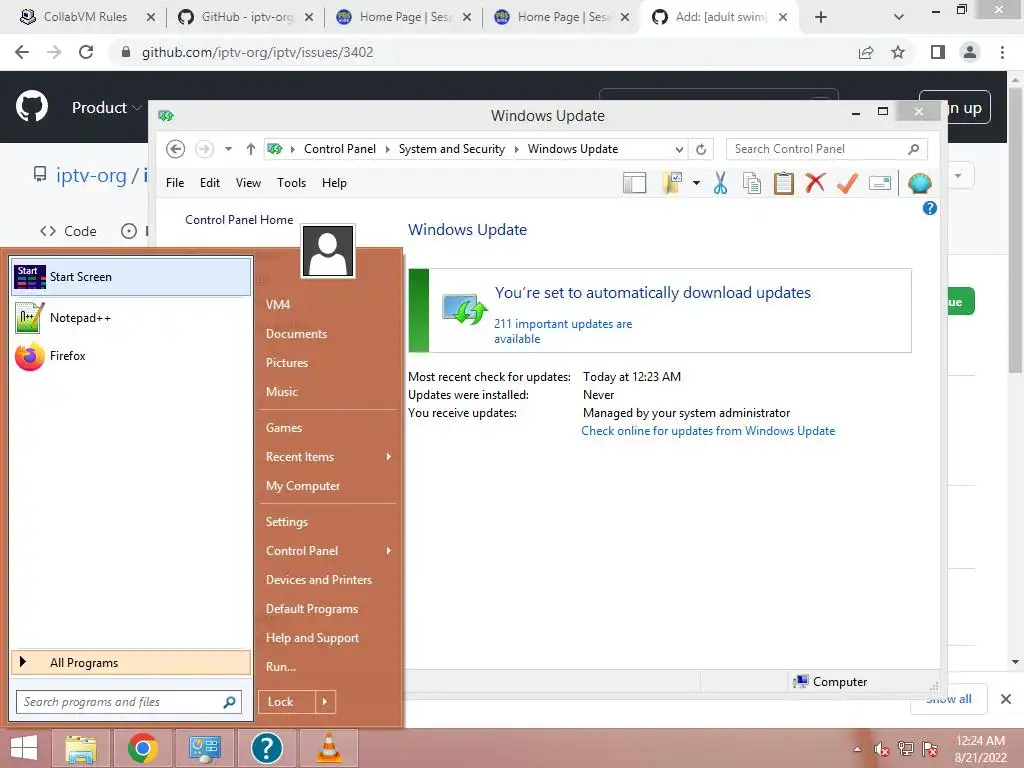This screenshot has height=768, width=1024.
Task: Open File Explorer from the taskbar
Action: (x=81, y=748)
